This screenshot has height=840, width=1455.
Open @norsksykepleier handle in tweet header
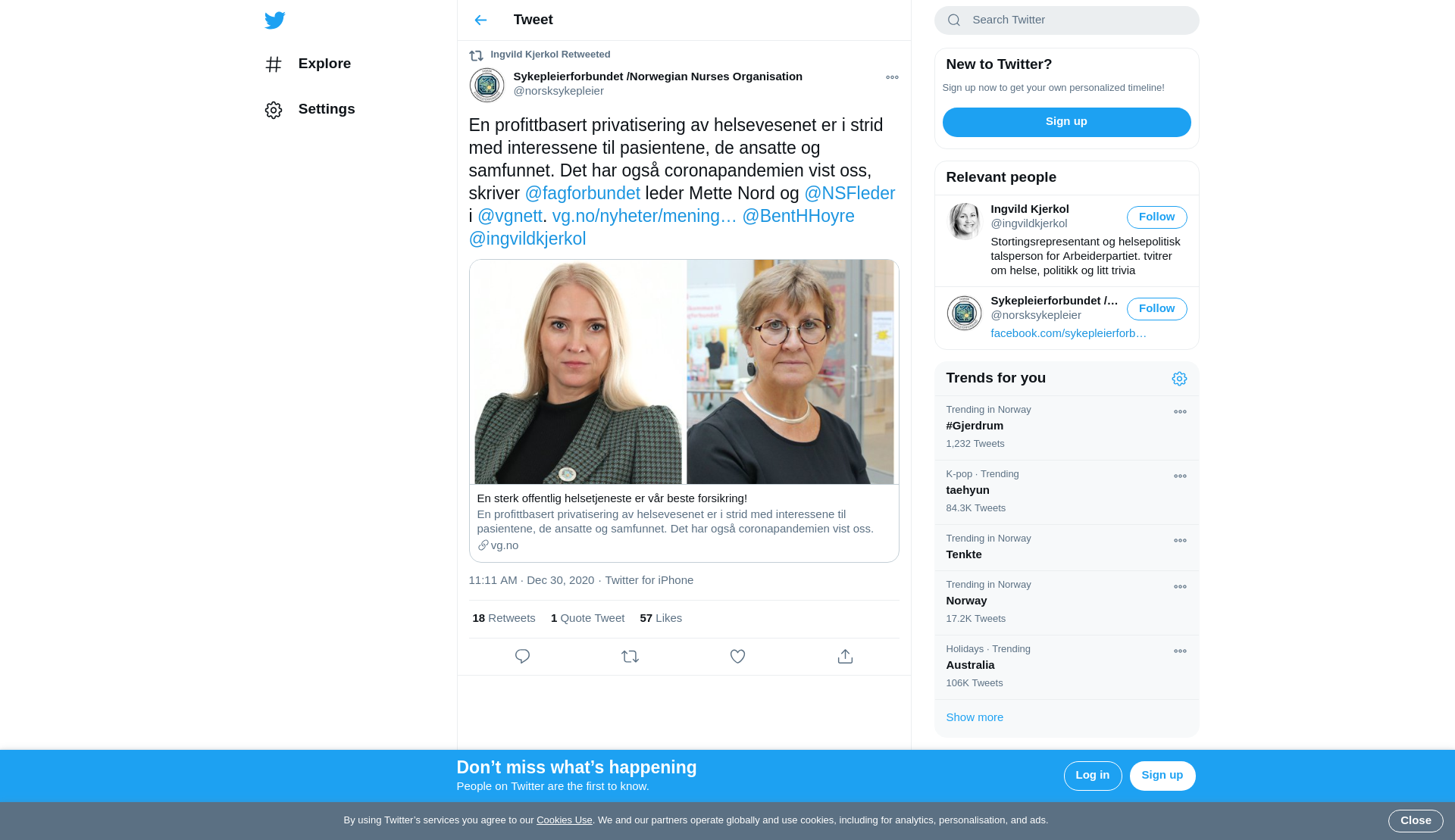(x=559, y=91)
